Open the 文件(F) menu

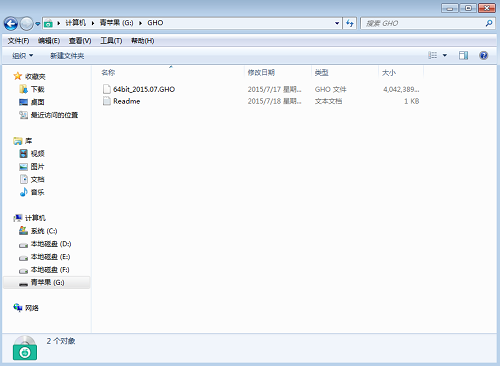18,41
